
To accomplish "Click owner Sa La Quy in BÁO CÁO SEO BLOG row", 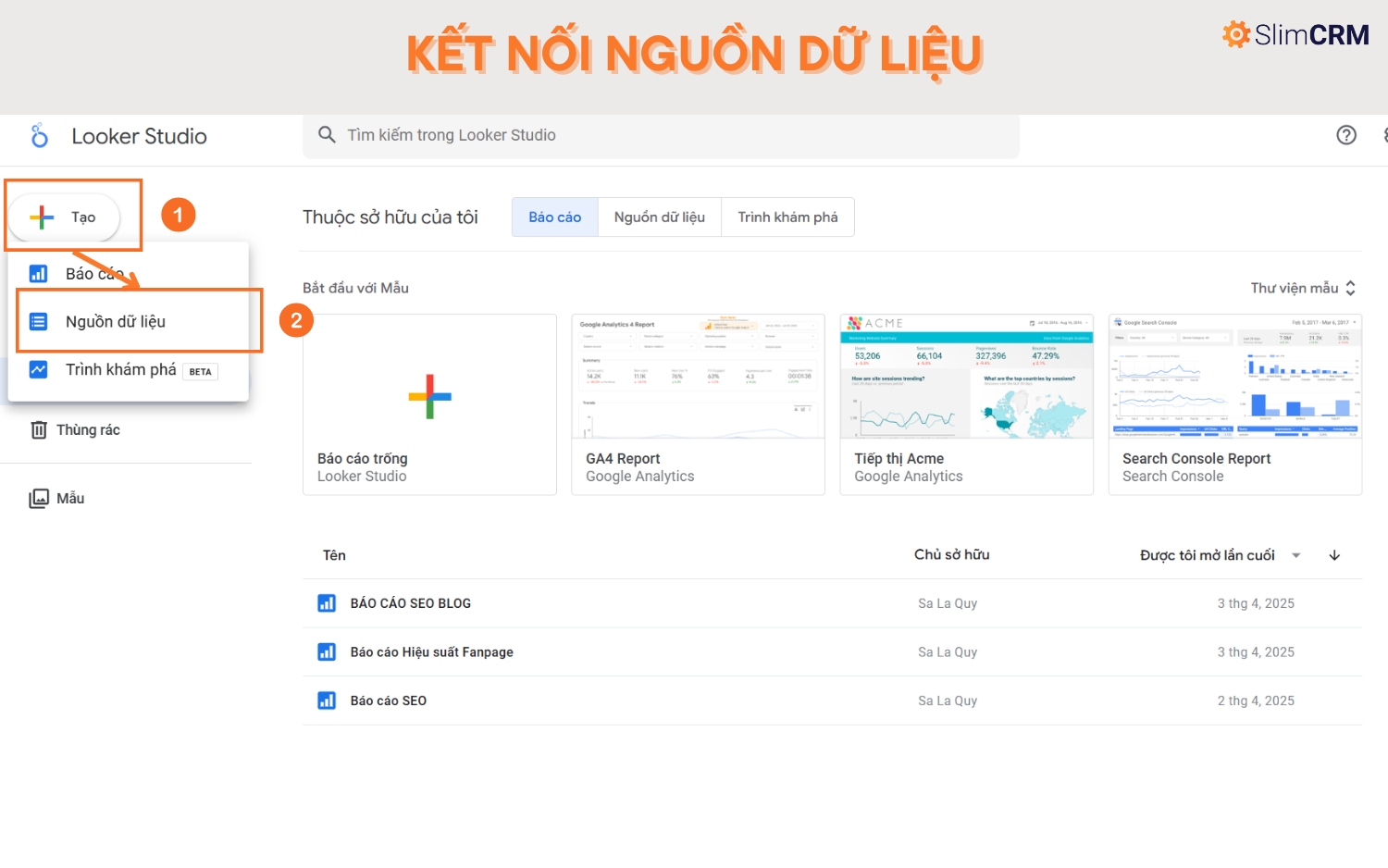I will [x=948, y=603].
